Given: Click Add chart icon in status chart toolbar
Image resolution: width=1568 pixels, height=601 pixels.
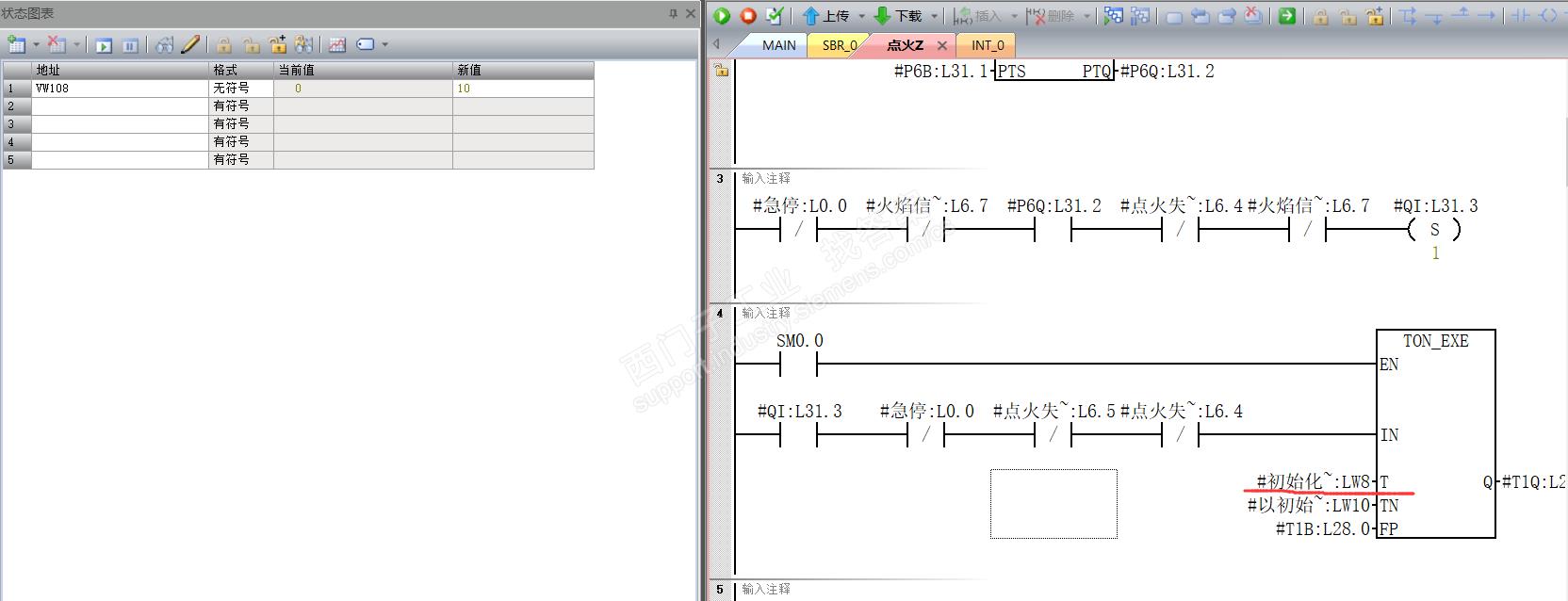Looking at the screenshot, I should coord(16,44).
